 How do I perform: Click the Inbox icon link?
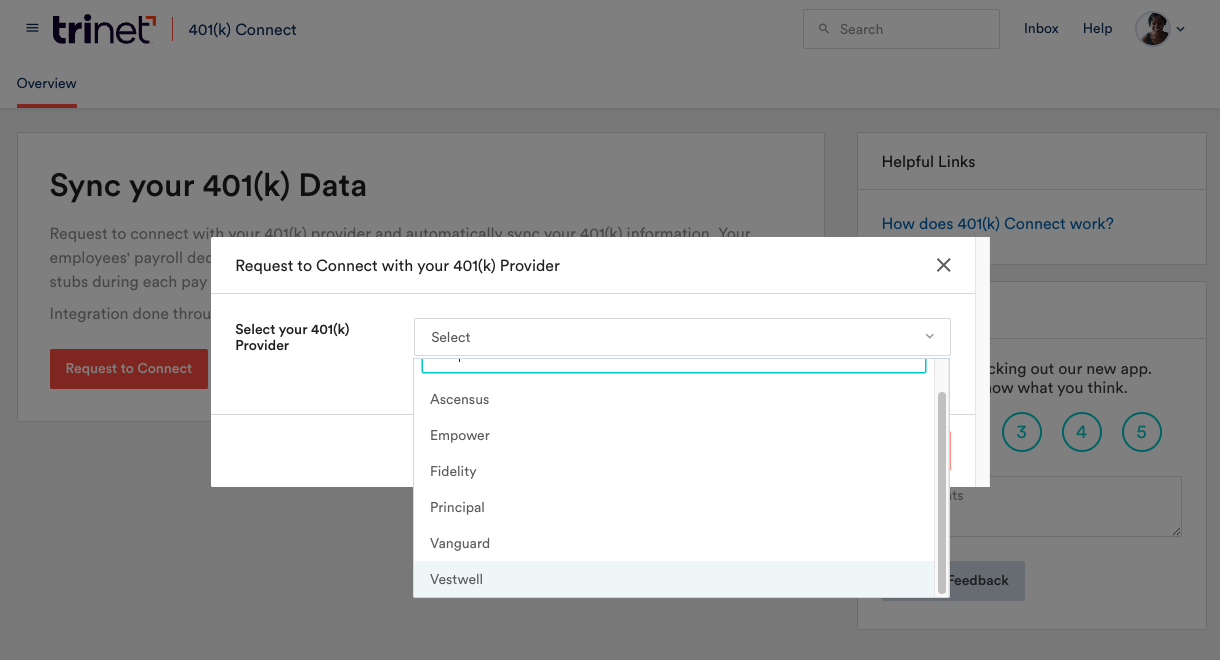coord(1040,28)
